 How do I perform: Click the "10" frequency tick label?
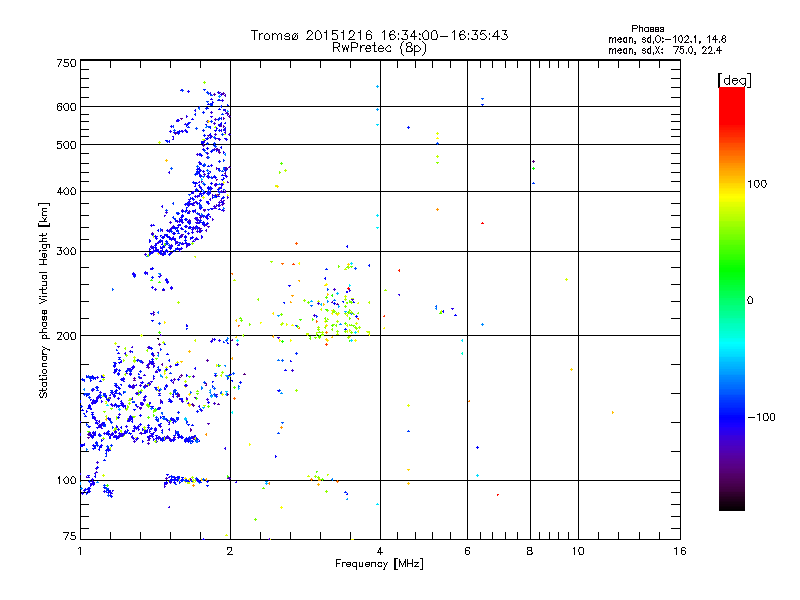click(578, 551)
